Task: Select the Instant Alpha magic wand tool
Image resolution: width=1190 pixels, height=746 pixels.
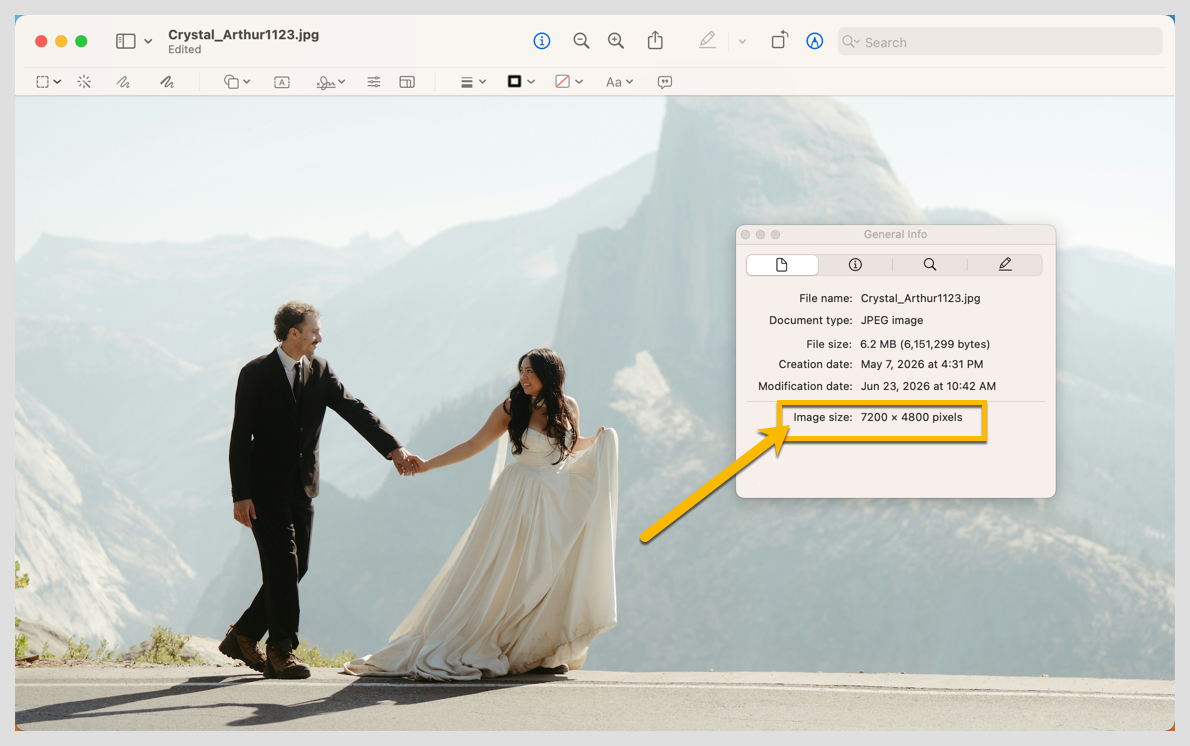Action: [x=84, y=82]
